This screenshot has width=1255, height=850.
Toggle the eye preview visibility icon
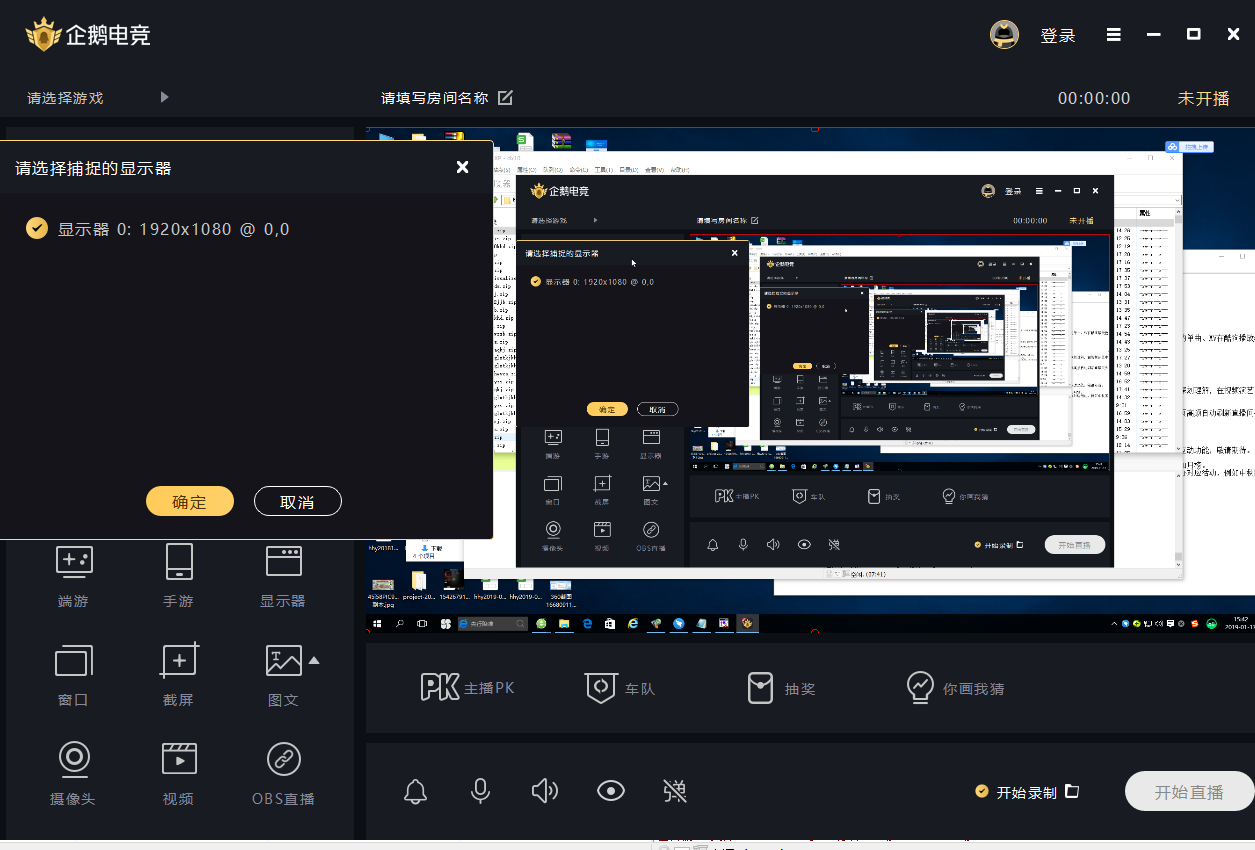tap(610, 792)
